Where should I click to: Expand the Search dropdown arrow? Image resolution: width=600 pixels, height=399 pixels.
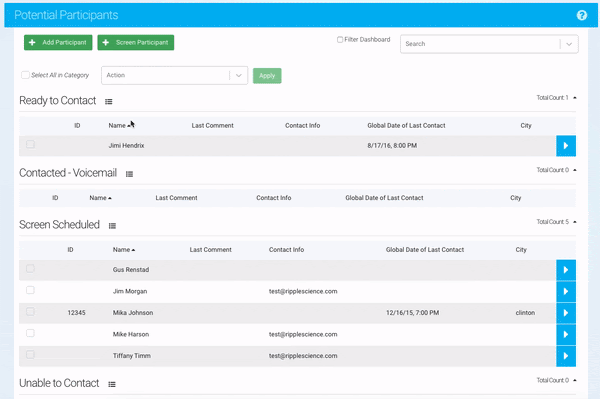(569, 44)
